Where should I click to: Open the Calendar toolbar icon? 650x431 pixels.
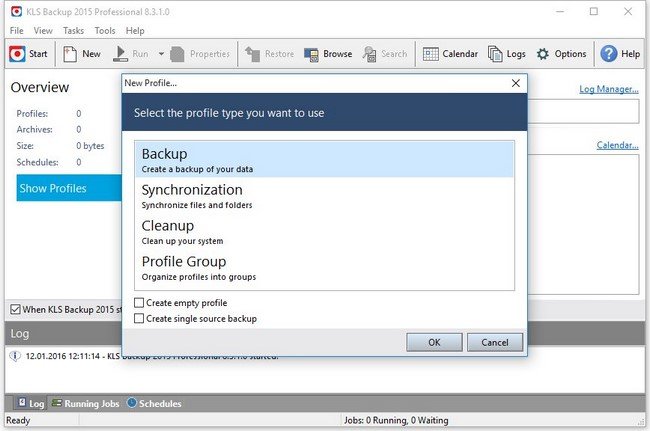[431, 54]
